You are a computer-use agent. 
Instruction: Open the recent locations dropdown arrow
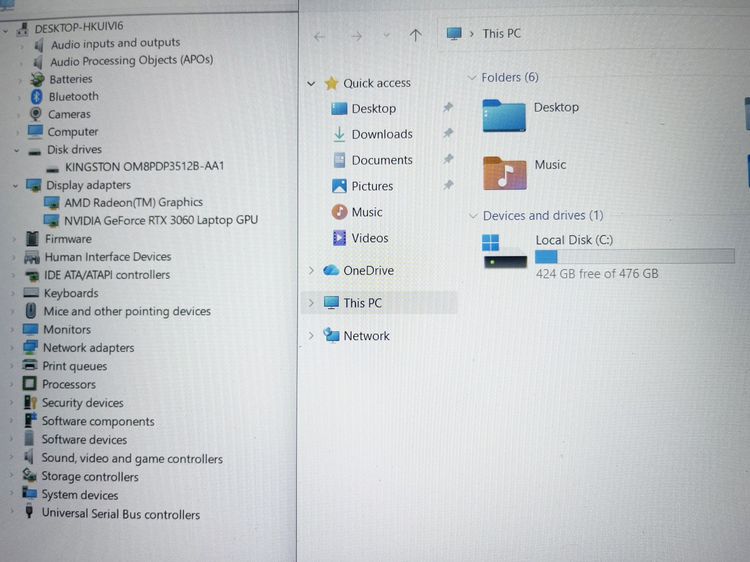[386, 35]
